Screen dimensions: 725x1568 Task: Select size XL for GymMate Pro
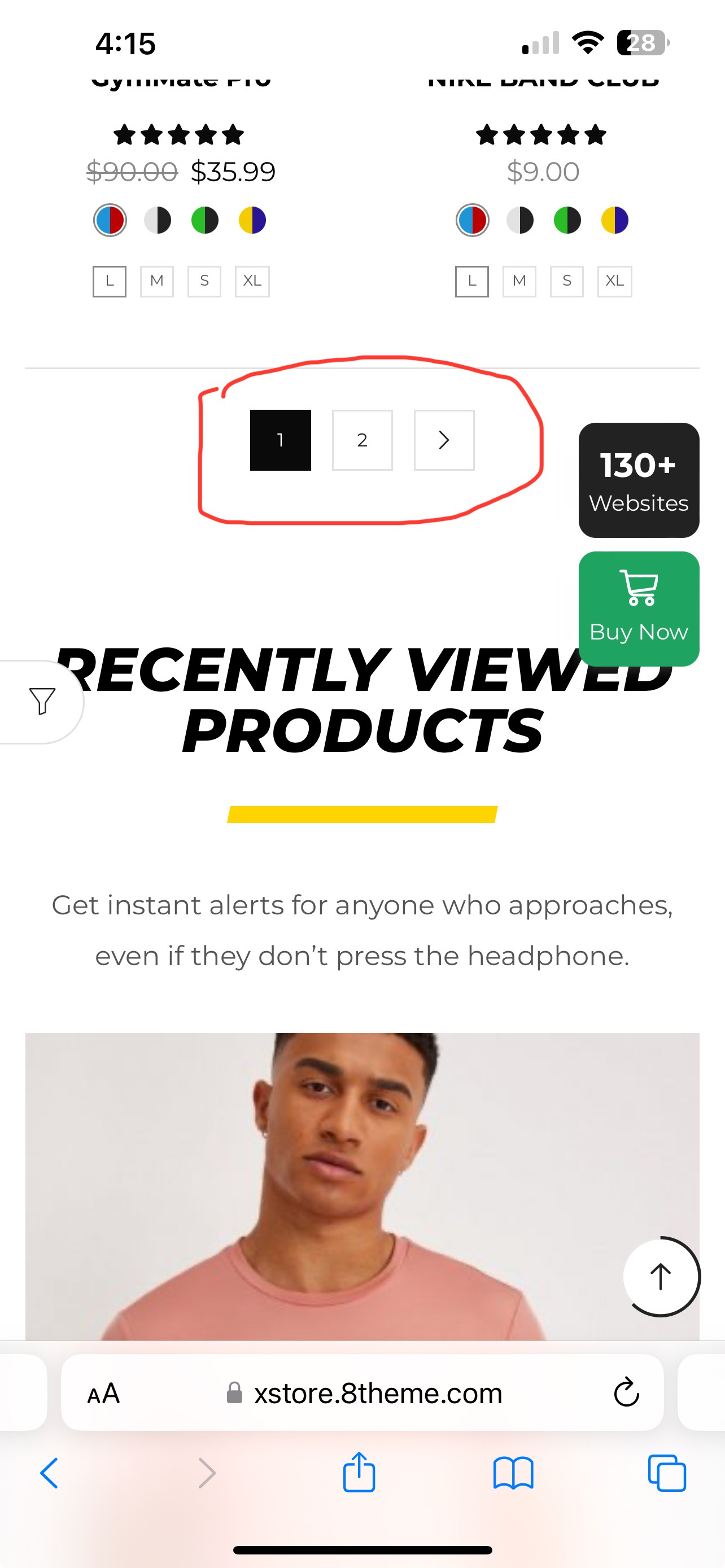coord(252,281)
